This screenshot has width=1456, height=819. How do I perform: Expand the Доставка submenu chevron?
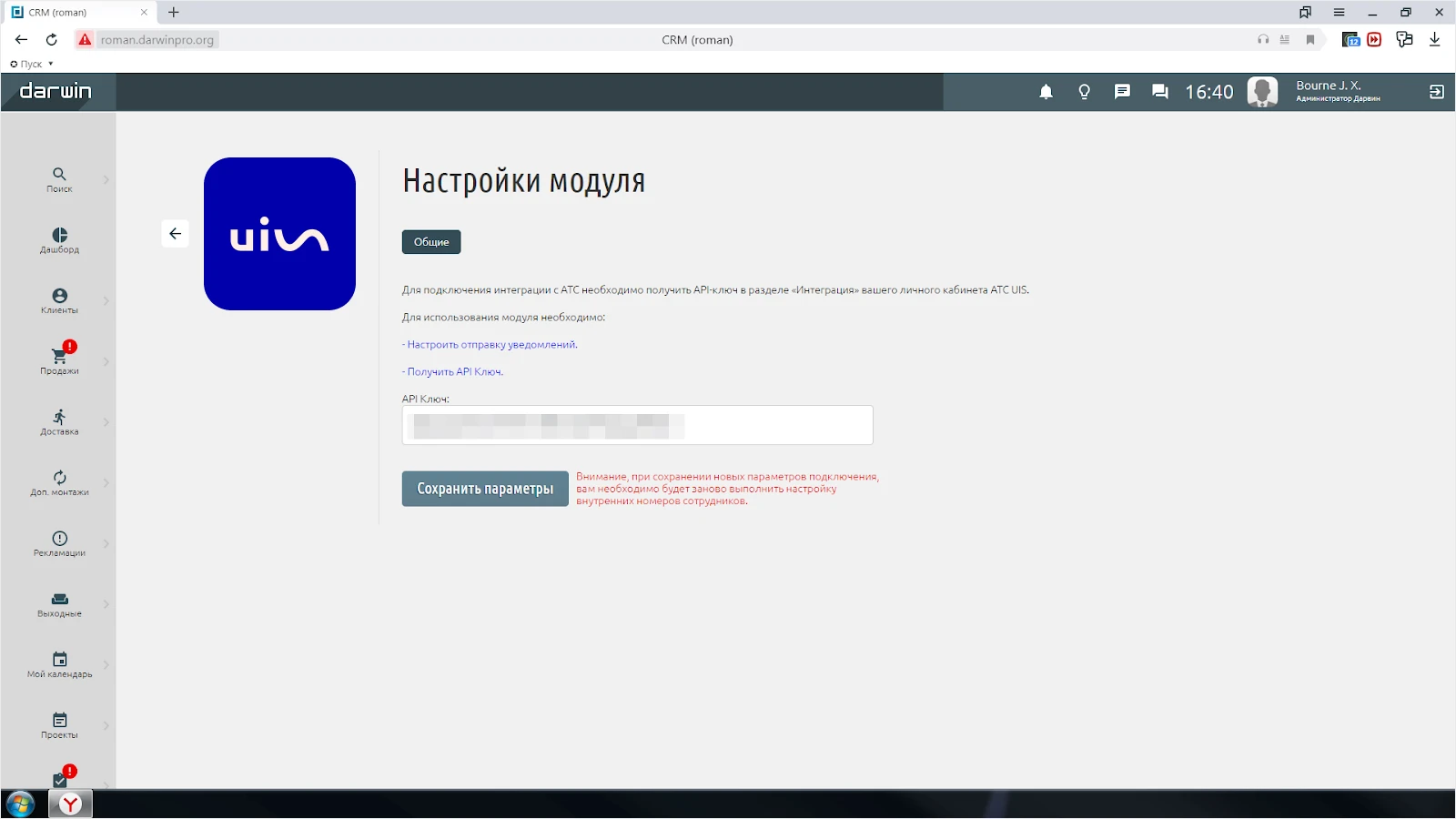pos(106,422)
